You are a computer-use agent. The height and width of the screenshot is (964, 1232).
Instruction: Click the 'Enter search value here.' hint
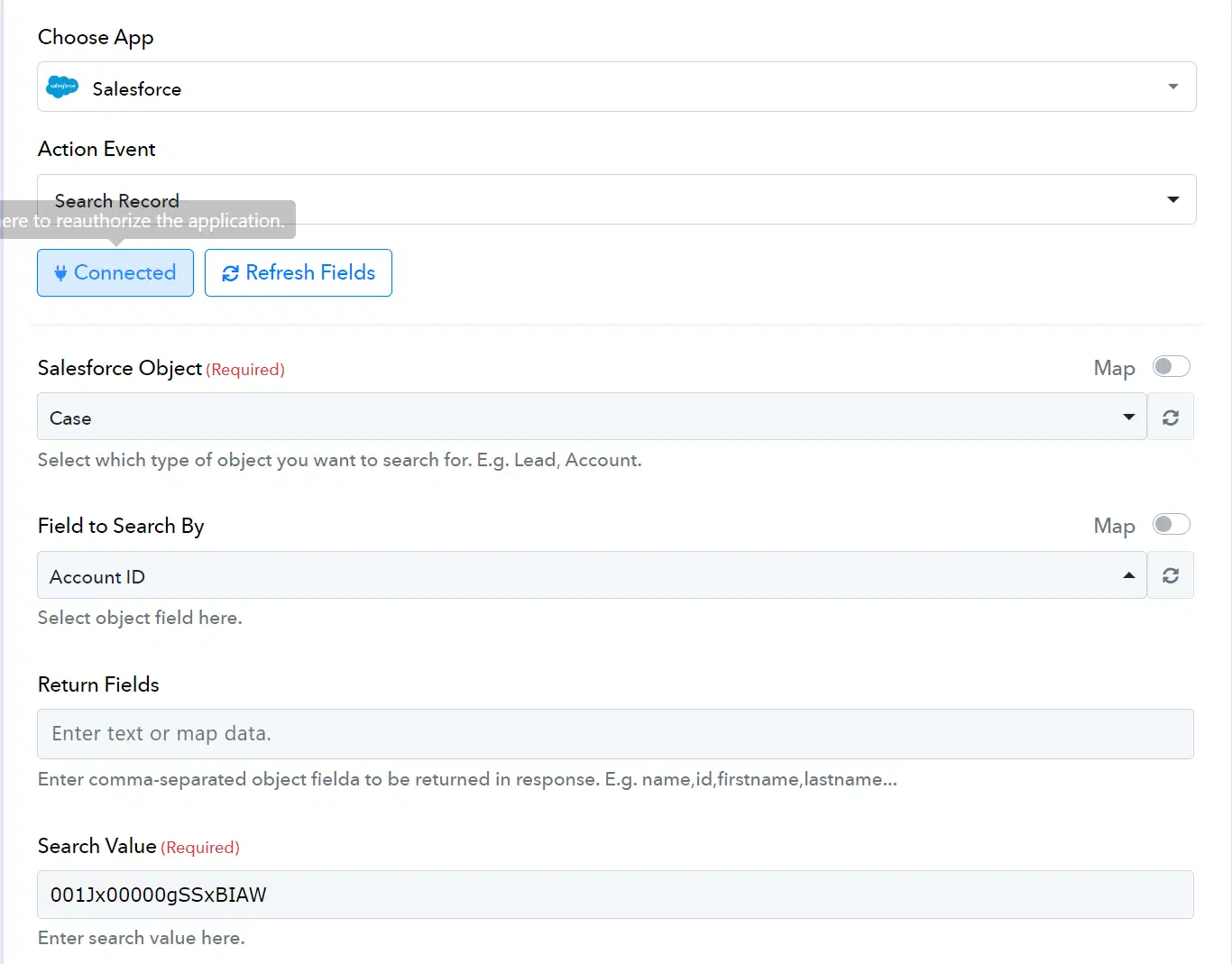click(x=142, y=938)
